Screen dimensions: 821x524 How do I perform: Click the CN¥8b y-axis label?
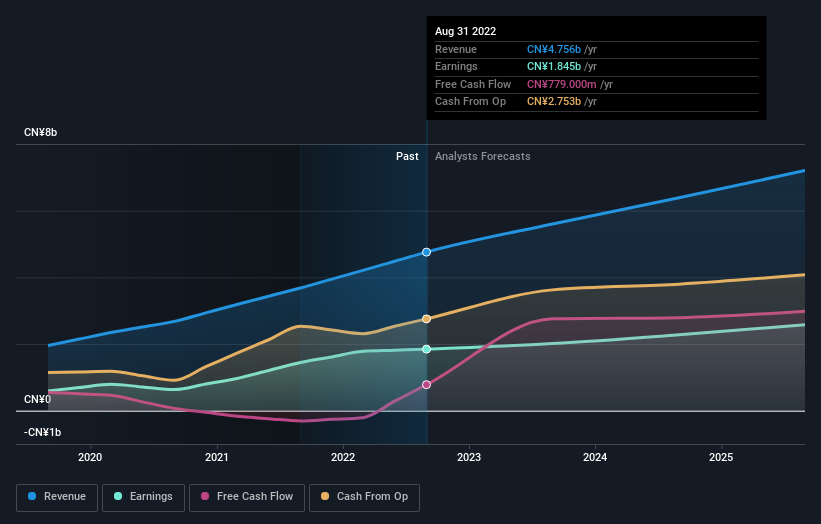click(40, 132)
